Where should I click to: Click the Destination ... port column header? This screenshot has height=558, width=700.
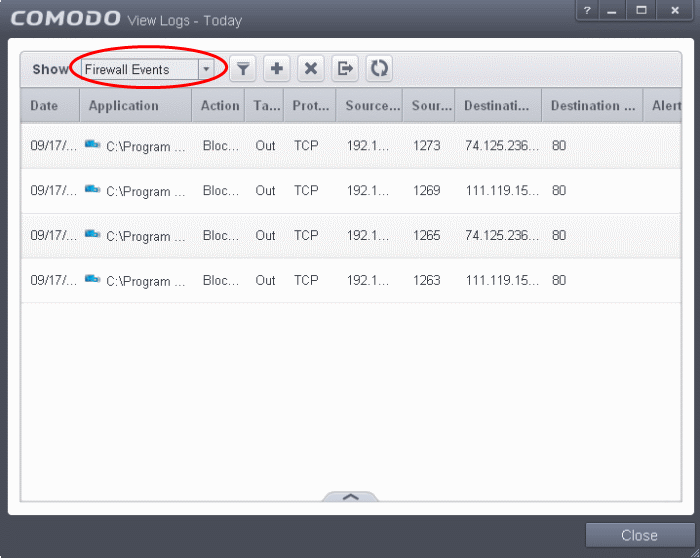[592, 106]
